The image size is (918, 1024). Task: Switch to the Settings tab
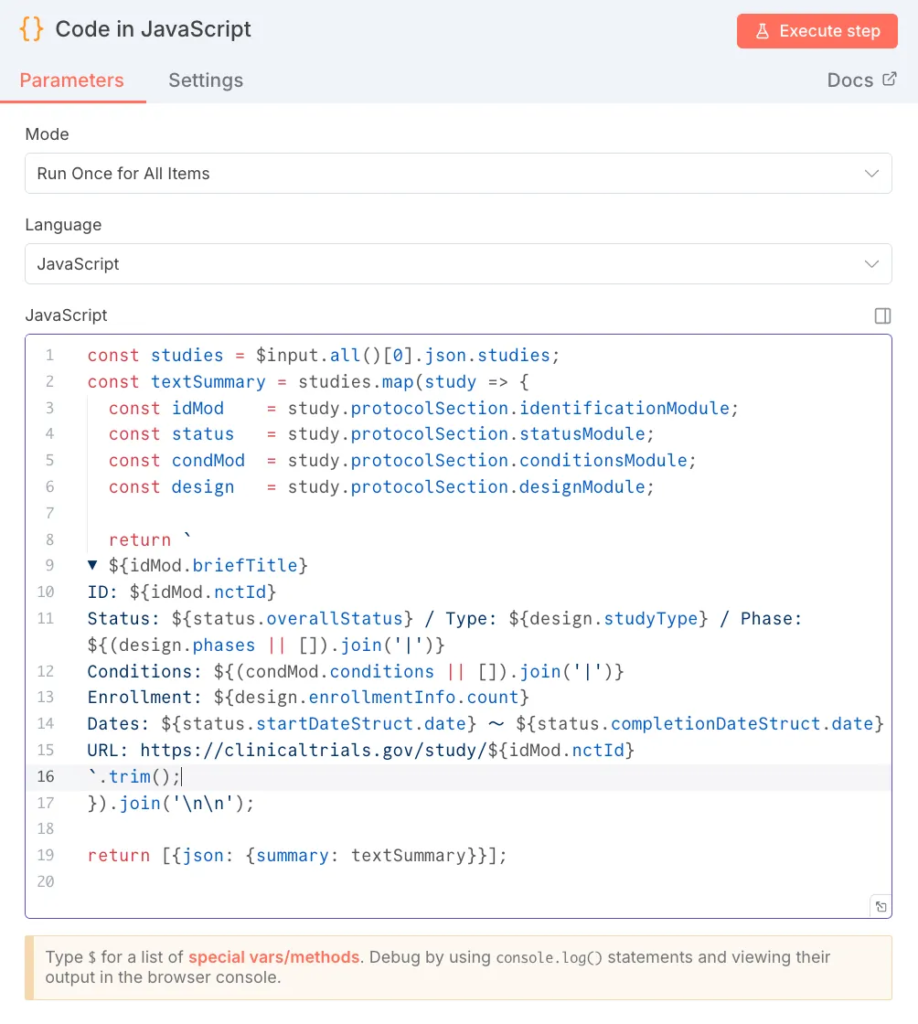(205, 80)
